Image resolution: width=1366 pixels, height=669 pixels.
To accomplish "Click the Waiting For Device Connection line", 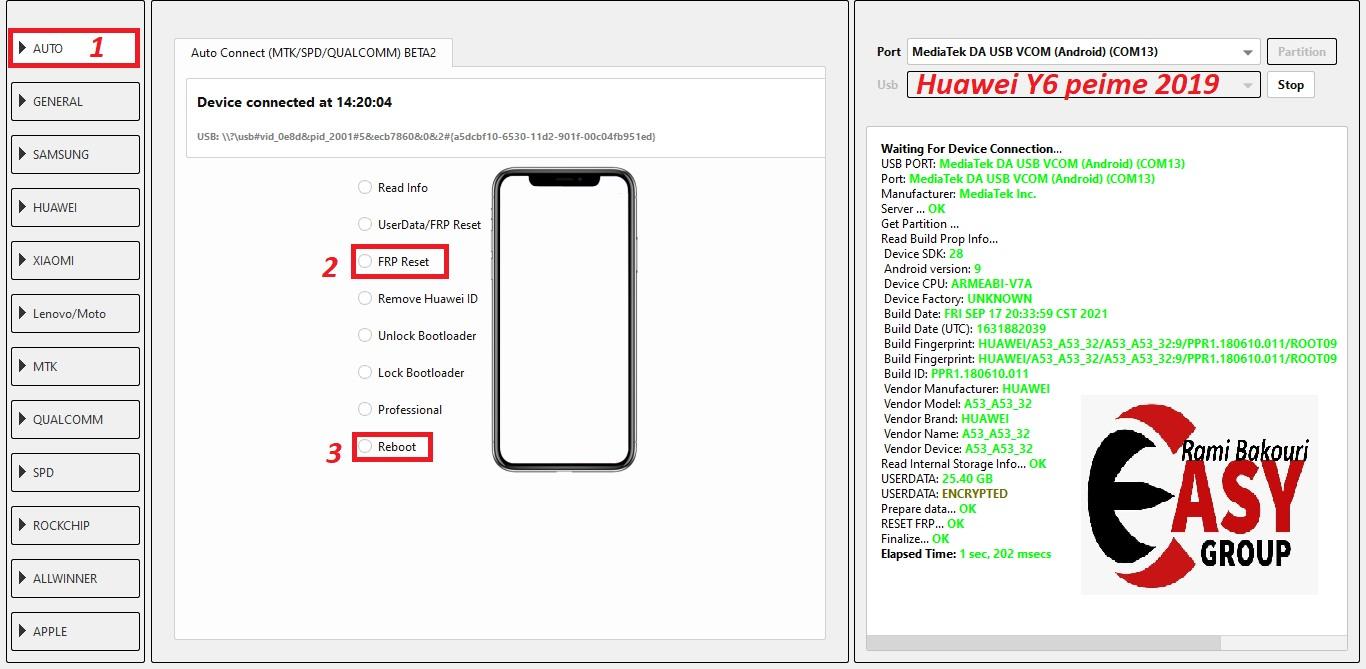I will coord(971,149).
